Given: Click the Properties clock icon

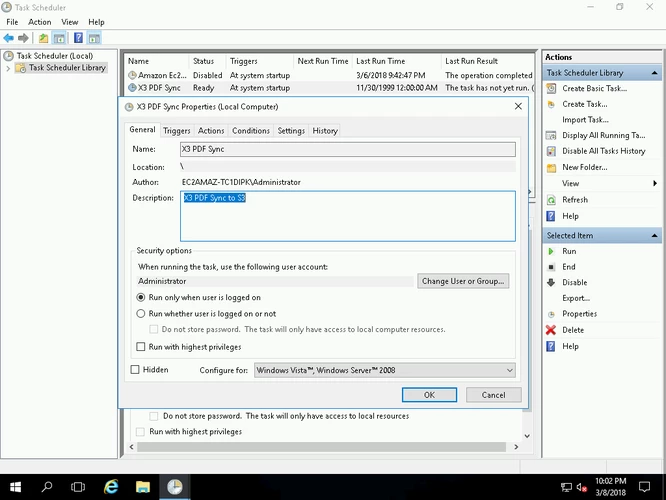Looking at the screenshot, I should click(x=551, y=314).
